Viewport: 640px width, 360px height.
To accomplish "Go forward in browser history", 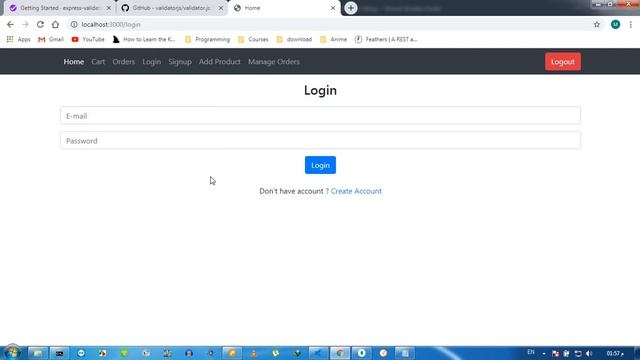I will pyautogui.click(x=25, y=24).
